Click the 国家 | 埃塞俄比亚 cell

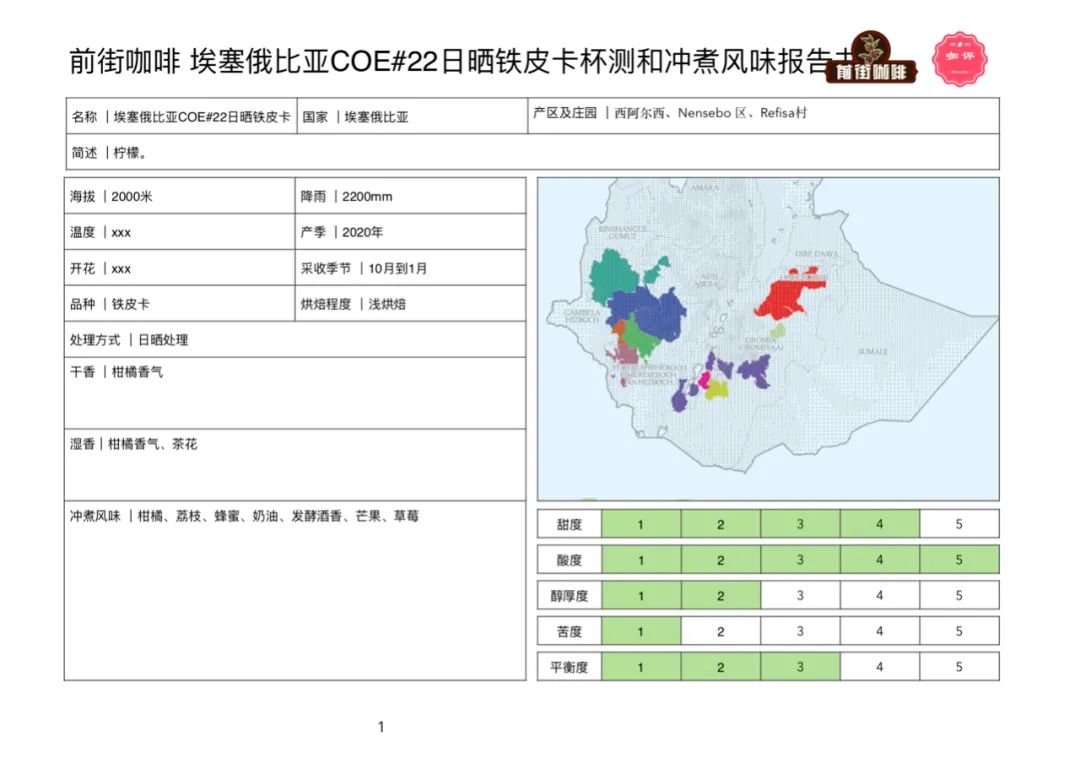pyautogui.click(x=412, y=116)
